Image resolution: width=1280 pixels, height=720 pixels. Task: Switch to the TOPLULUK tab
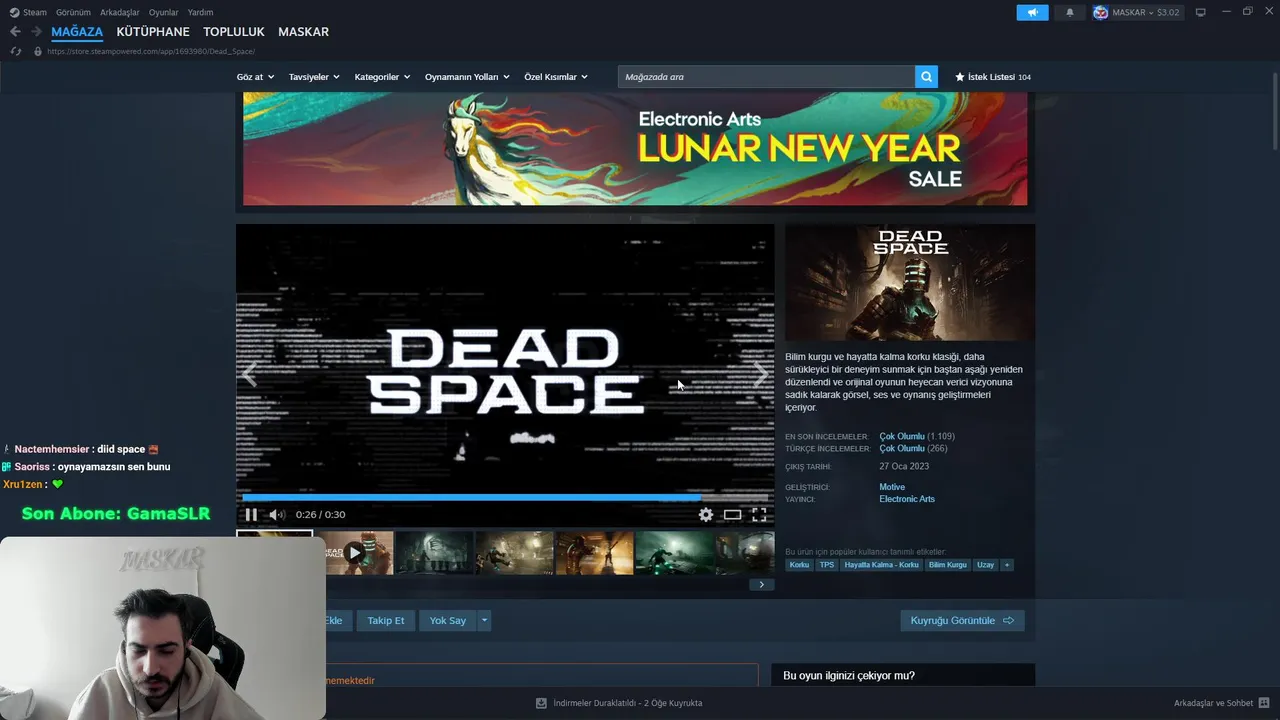(234, 32)
